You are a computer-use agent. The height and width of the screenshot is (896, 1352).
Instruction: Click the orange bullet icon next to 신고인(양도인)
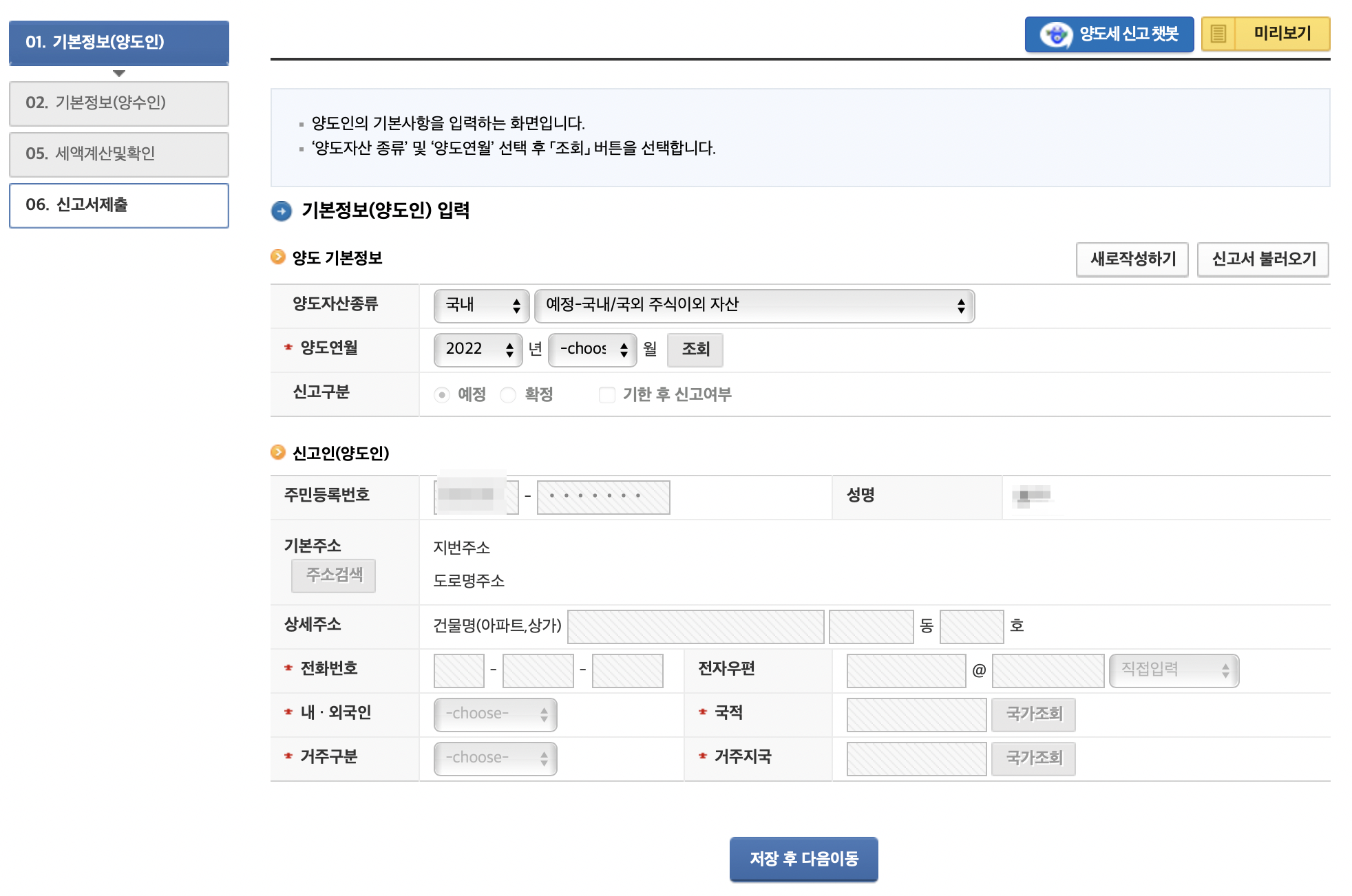[x=278, y=452]
